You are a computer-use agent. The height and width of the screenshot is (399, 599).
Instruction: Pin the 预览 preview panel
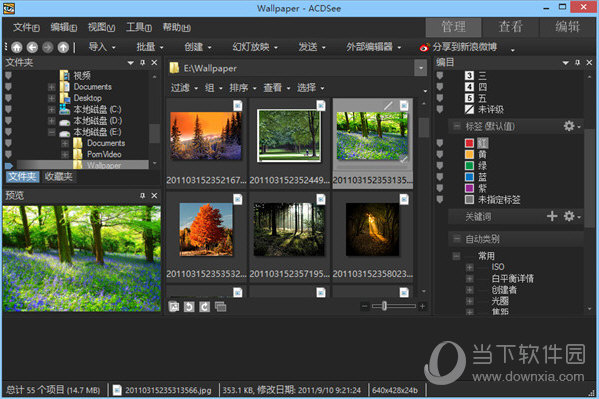[x=142, y=195]
